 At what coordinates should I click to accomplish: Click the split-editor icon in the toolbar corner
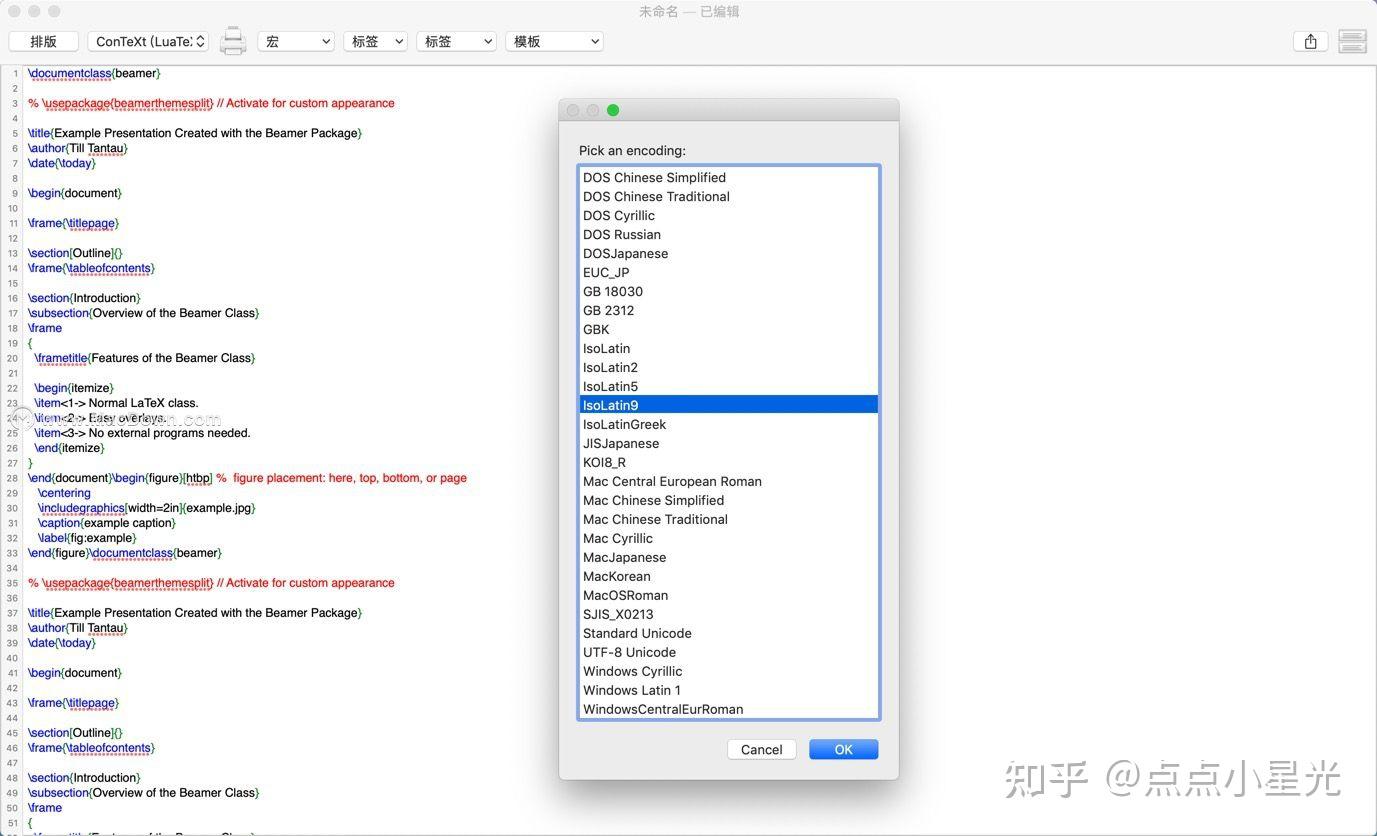pyautogui.click(x=1352, y=41)
